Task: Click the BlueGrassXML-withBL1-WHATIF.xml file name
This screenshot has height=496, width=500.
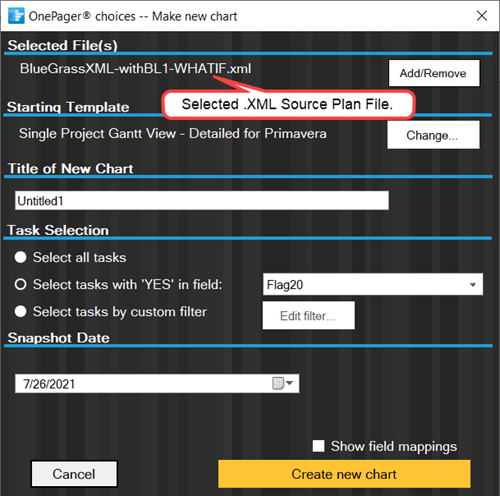Action: (135, 69)
